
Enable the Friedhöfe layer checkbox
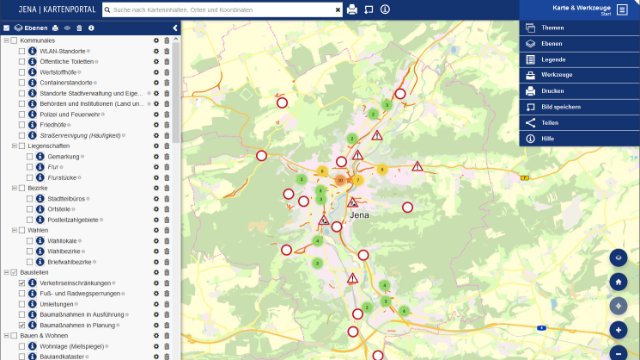pyautogui.click(x=22, y=125)
